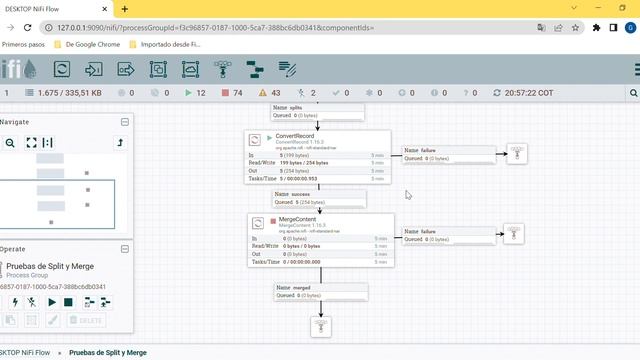Screen dimensions: 640x360
Task: Click the 43 invalid components warning status
Action: coord(270,93)
